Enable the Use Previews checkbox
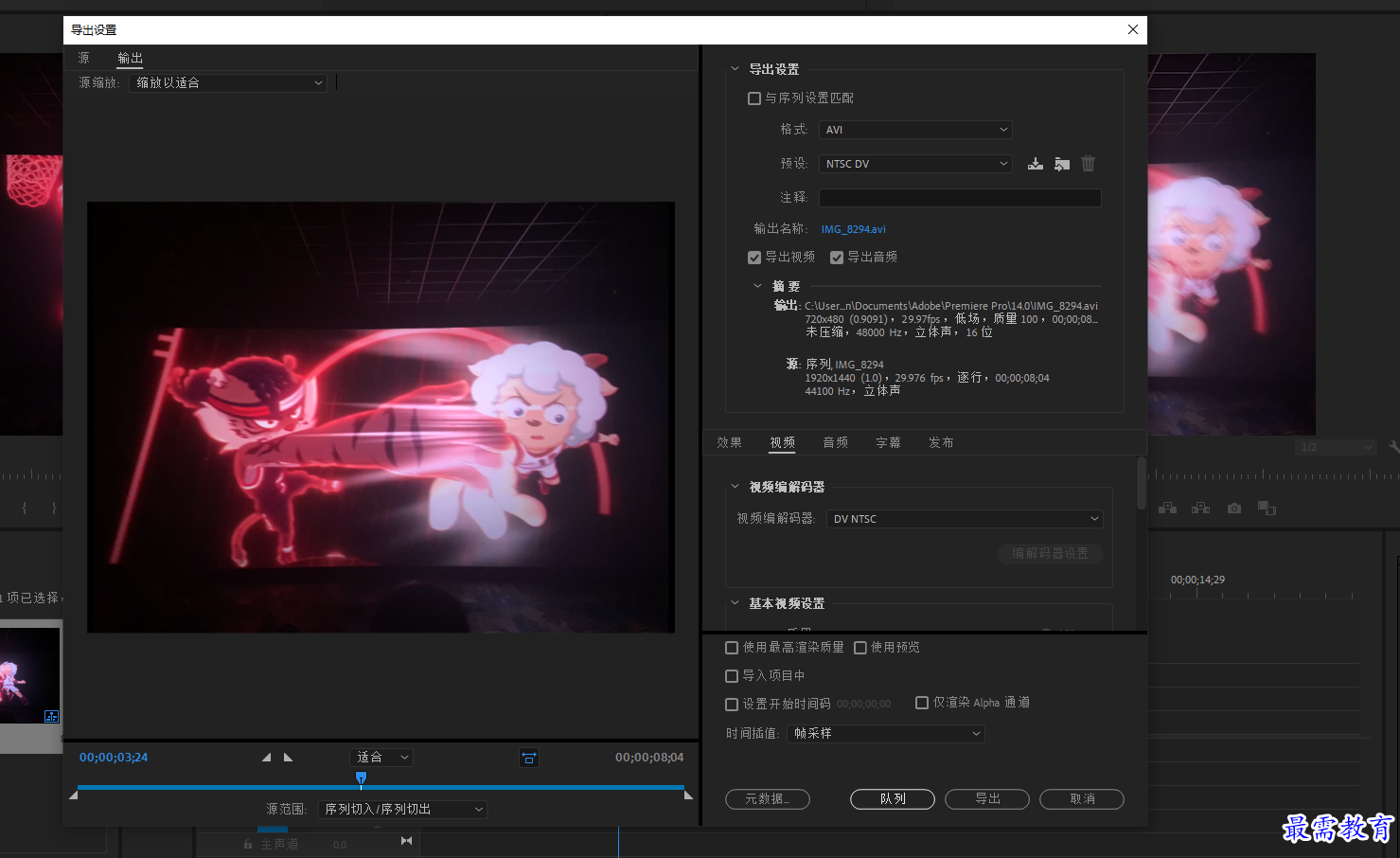The width and height of the screenshot is (1400, 858). coord(860,648)
